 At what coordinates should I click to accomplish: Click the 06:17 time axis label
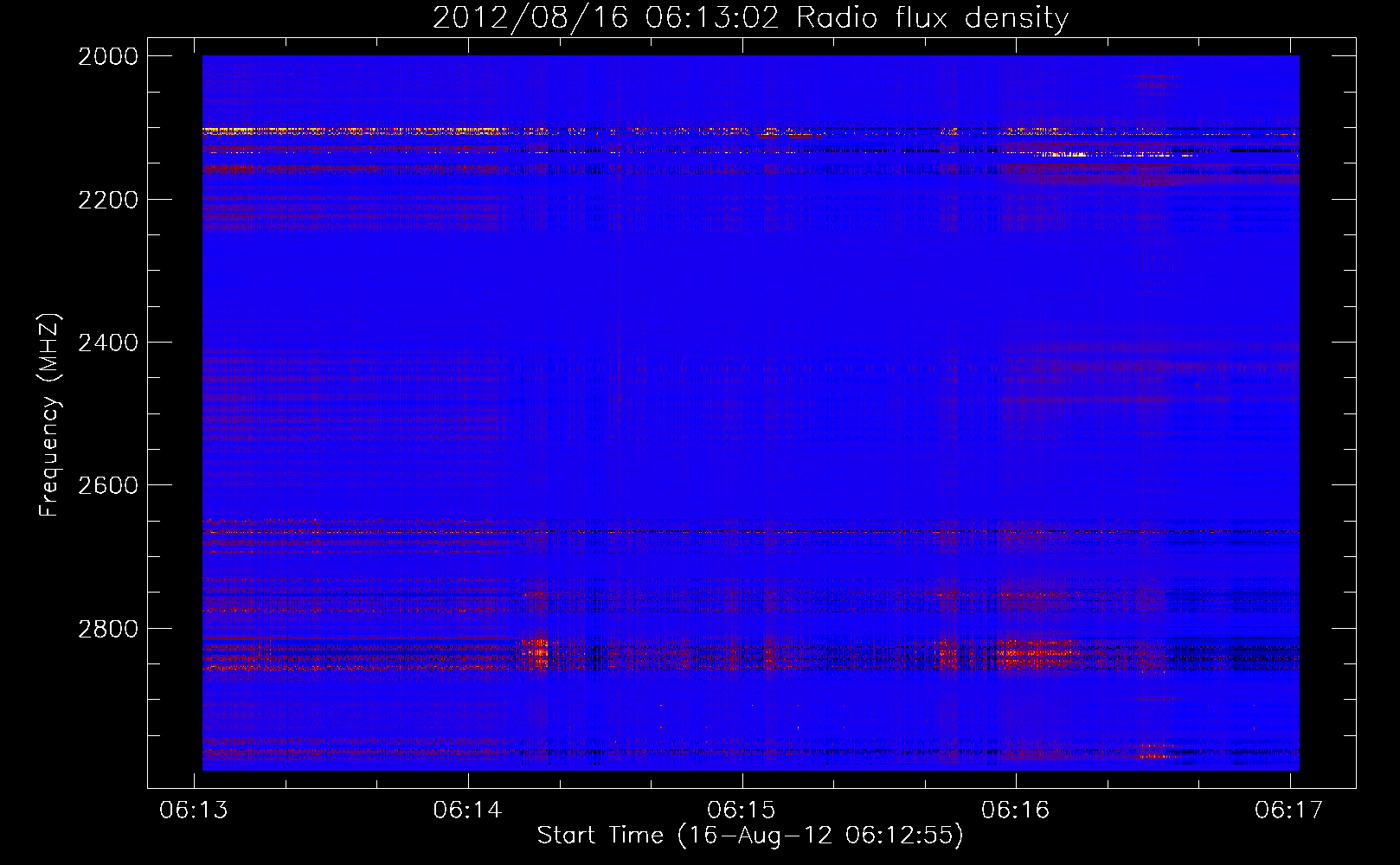click(1289, 810)
